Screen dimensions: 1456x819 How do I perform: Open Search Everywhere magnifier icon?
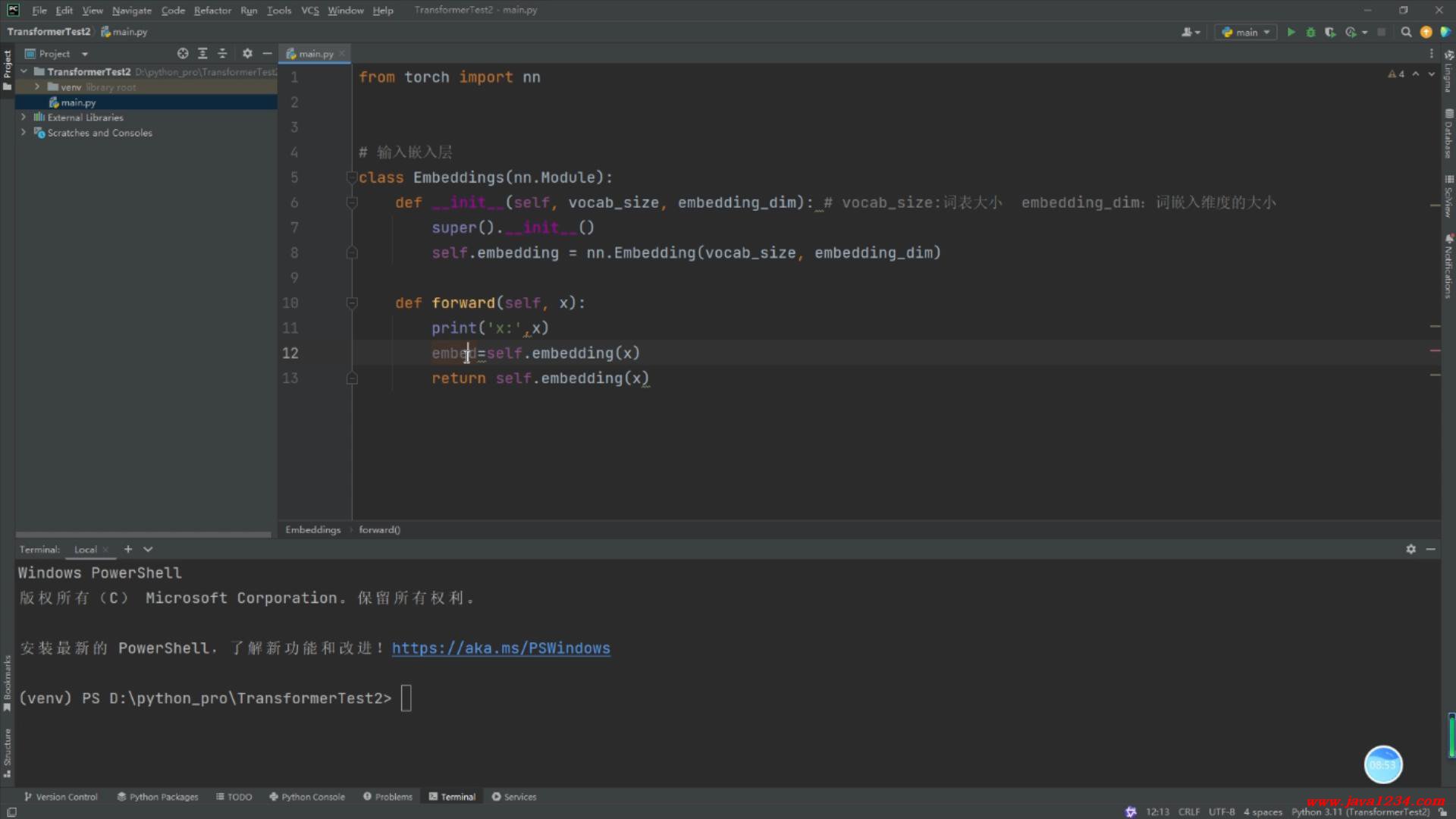pyautogui.click(x=1406, y=32)
